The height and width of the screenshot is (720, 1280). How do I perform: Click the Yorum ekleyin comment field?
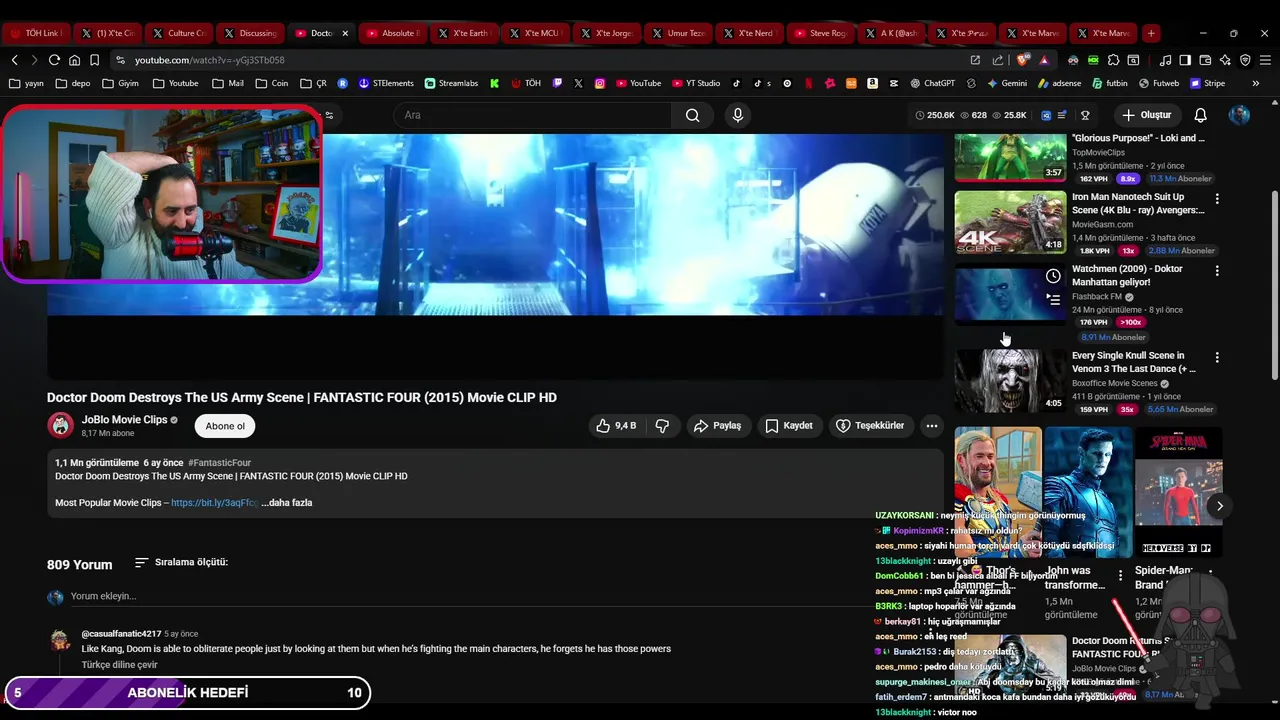click(103, 596)
